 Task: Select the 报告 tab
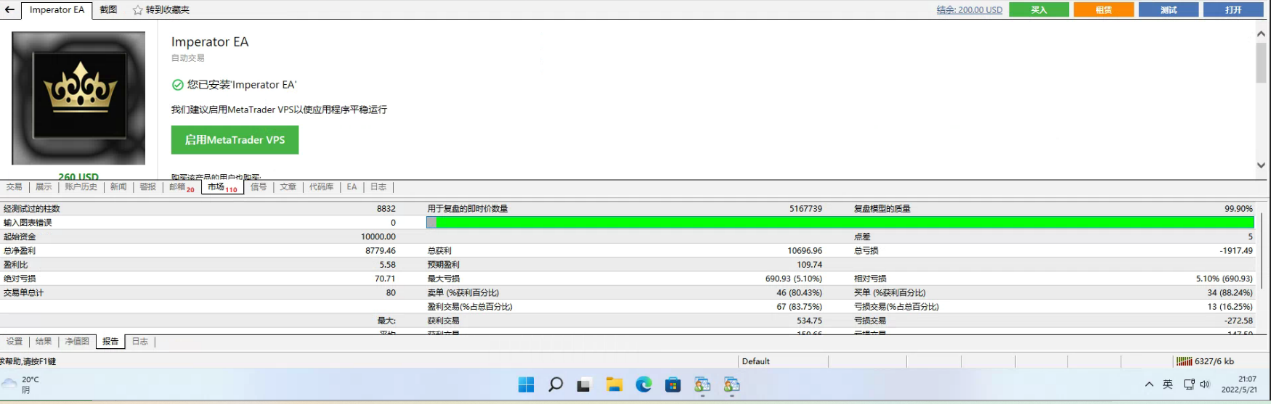(x=110, y=341)
